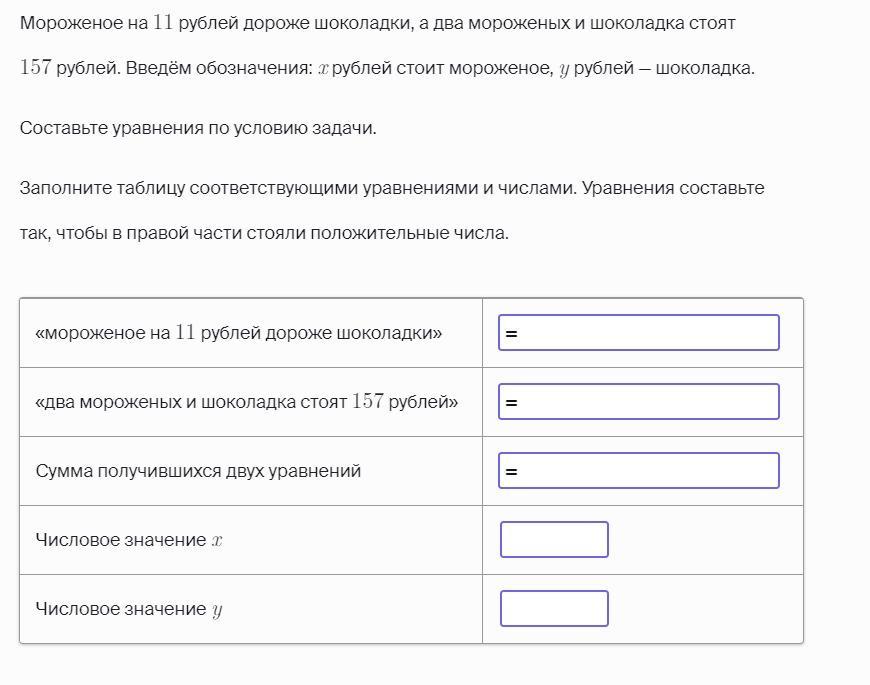Image resolution: width=870 pixels, height=685 pixels.
Task: Click the line starting Заполните таблицу соответствующими уравнениями
Action: (x=392, y=188)
